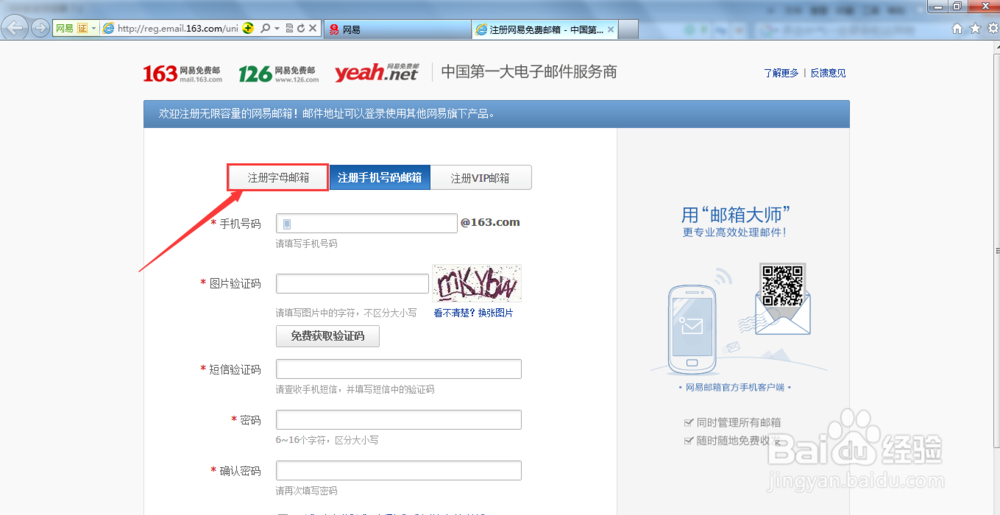The image size is (1000, 515).
Task: Focus the 图片验证码 input field
Action: click(x=352, y=284)
